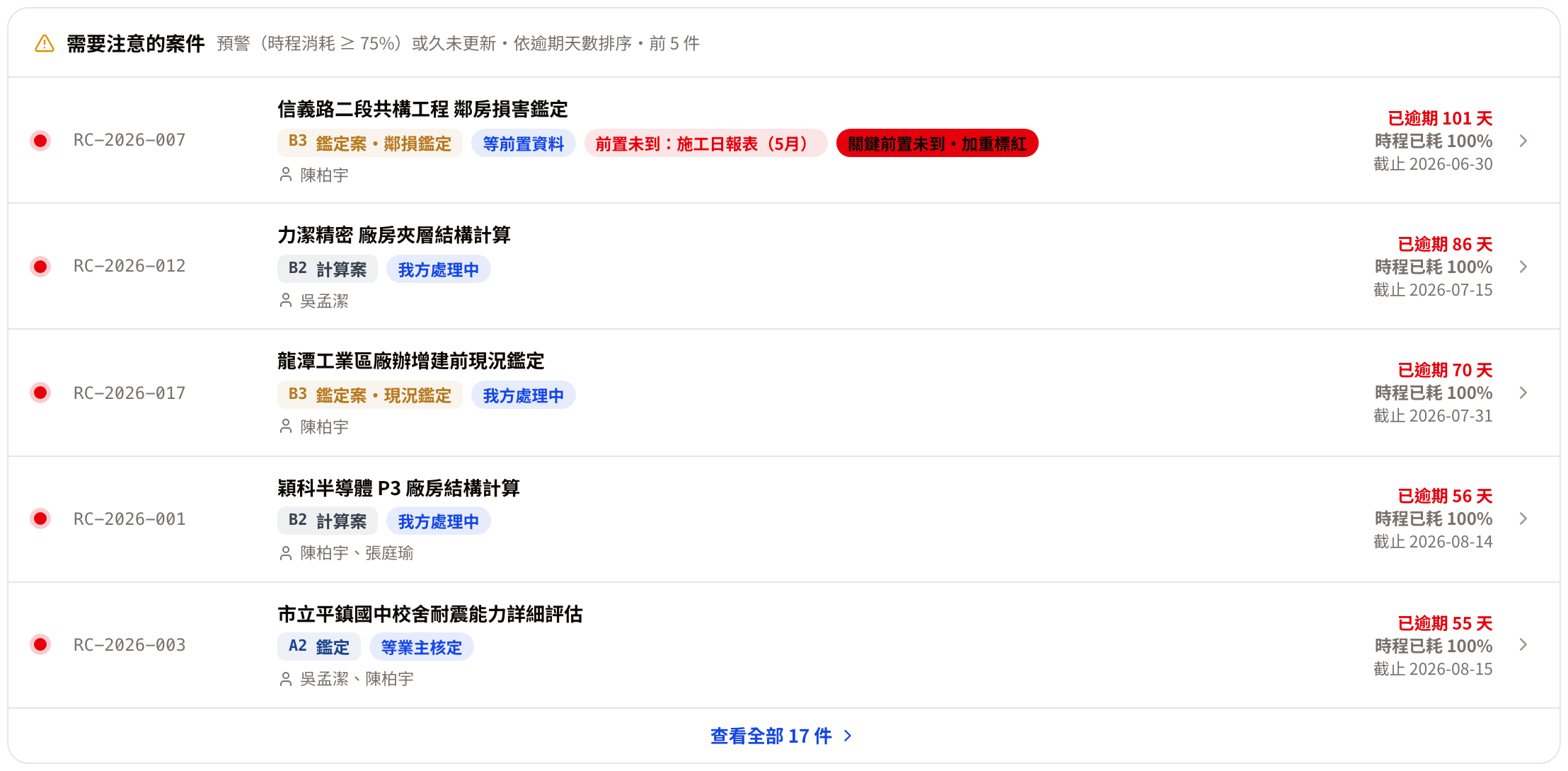Click the title 龍潭工業區廠辦增建前現況鑑定
Viewport: 1568px width, 771px height.
411,361
